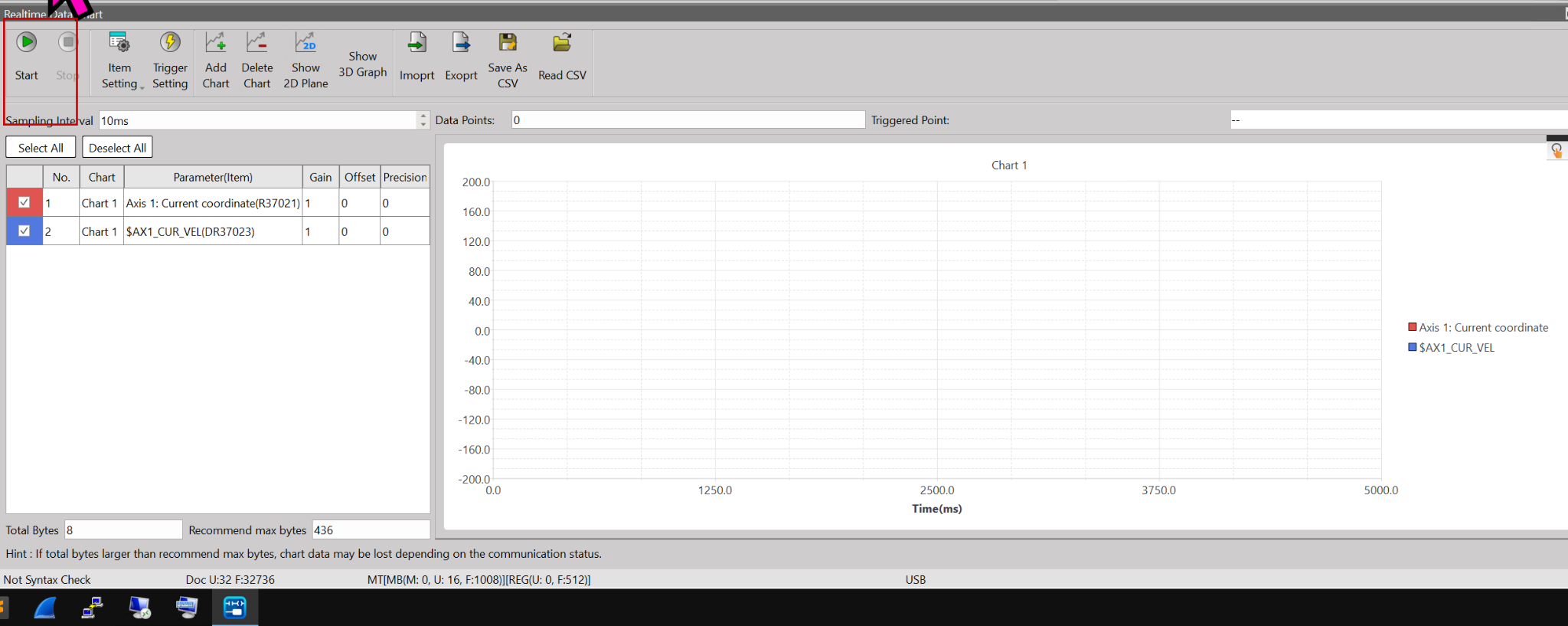This screenshot has width=1568, height=626.
Task: Increase Sampling Interval with up arrow
Action: (423, 116)
